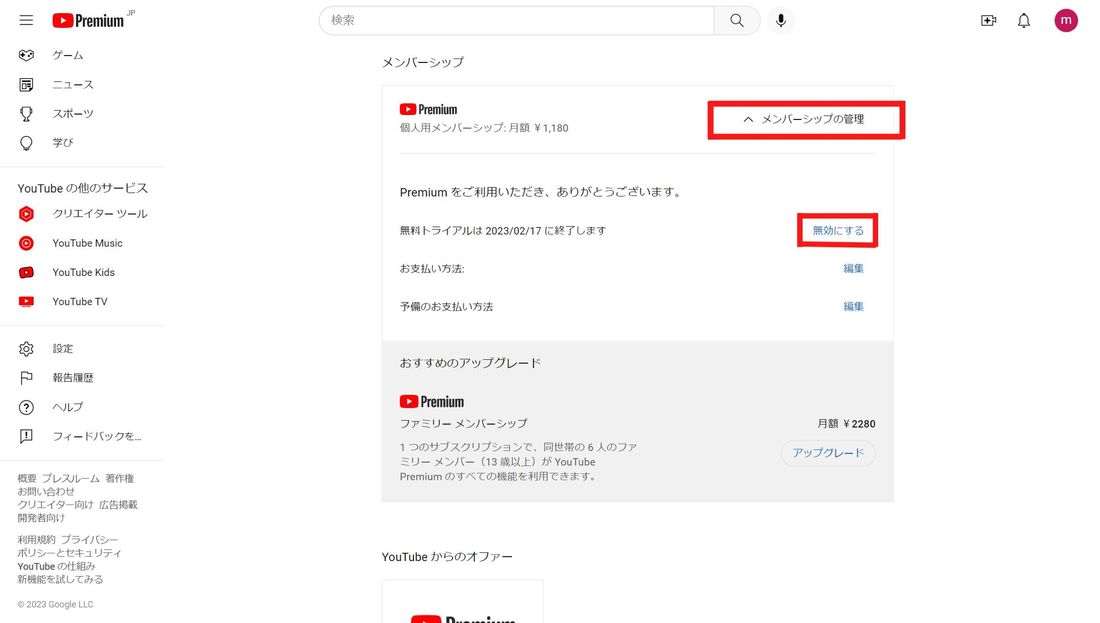Click ポリシーとセキュリティ footer link

click(69, 553)
